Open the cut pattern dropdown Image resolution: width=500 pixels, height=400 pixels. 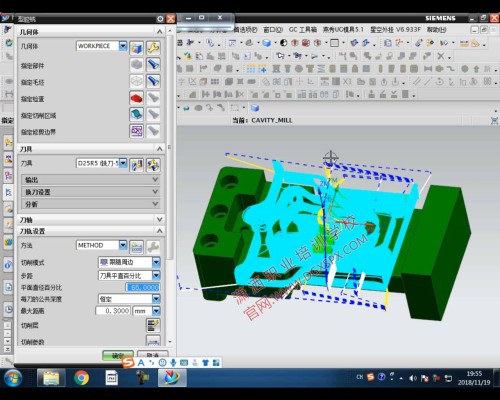tap(156, 262)
